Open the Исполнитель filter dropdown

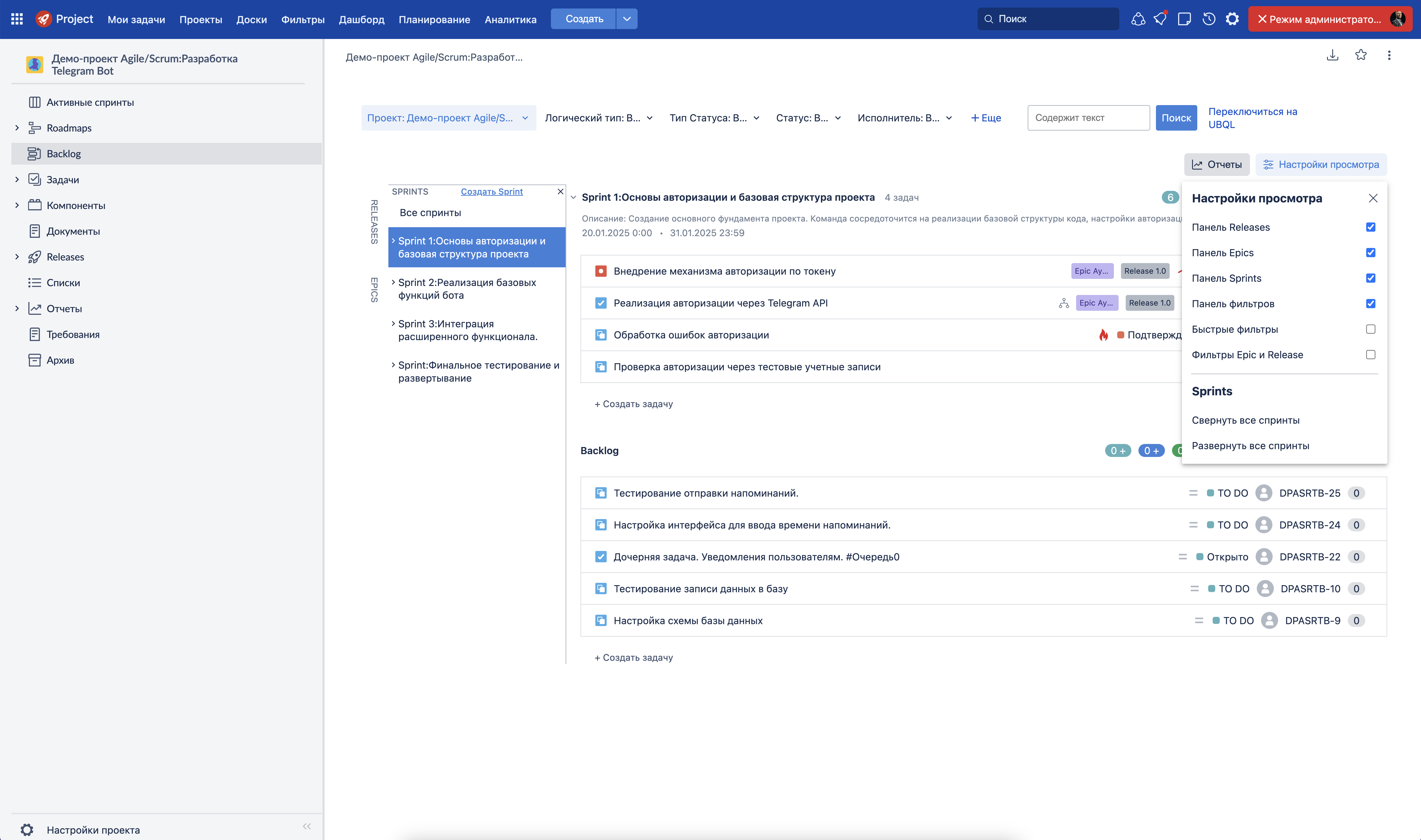coord(905,118)
